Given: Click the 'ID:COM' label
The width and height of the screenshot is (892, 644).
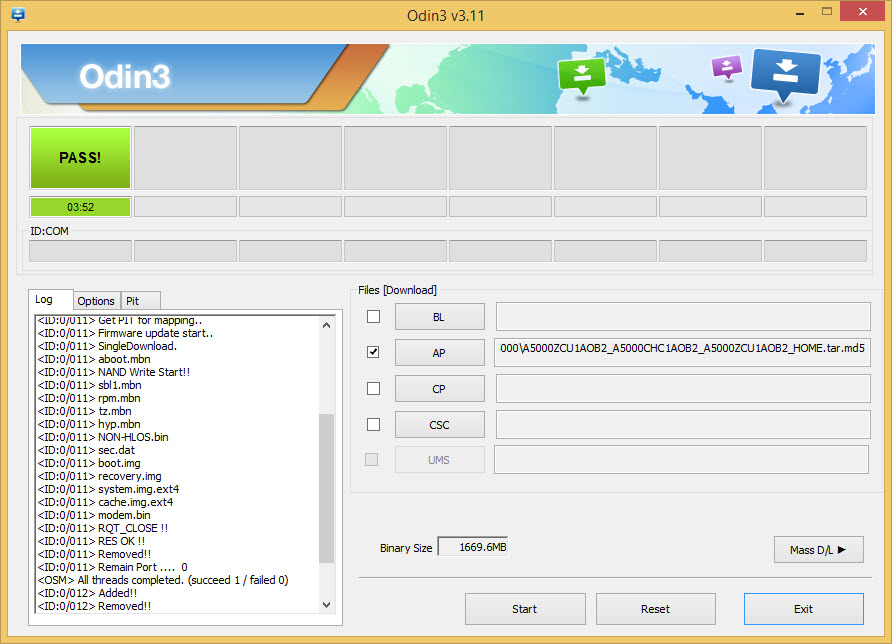Looking at the screenshot, I should coord(49,232).
